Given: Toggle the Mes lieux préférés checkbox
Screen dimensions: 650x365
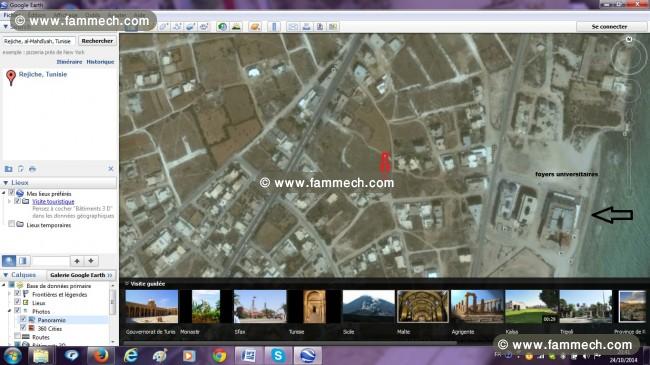Looking at the screenshot, I should coord(12,193).
